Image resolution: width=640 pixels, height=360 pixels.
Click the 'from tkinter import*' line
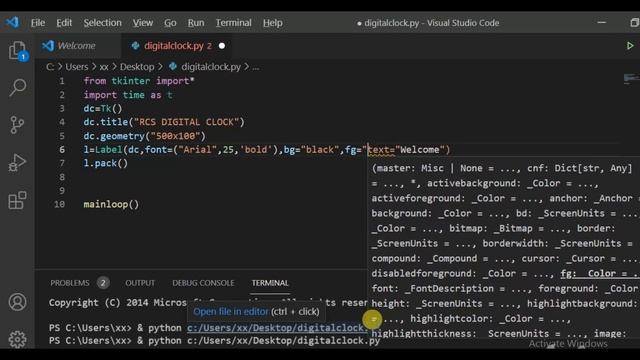click(139, 81)
